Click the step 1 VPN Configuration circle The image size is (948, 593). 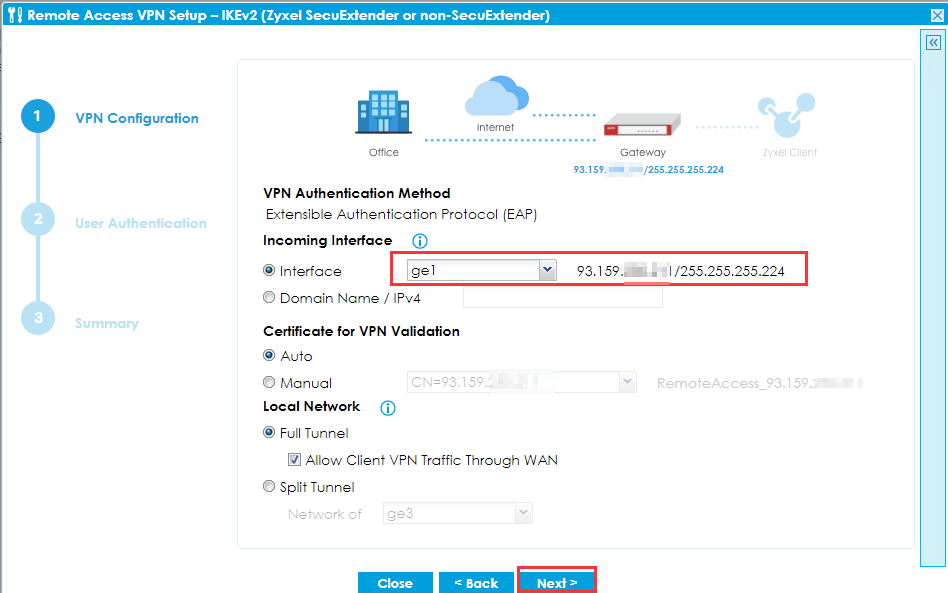pyautogui.click(x=38, y=116)
